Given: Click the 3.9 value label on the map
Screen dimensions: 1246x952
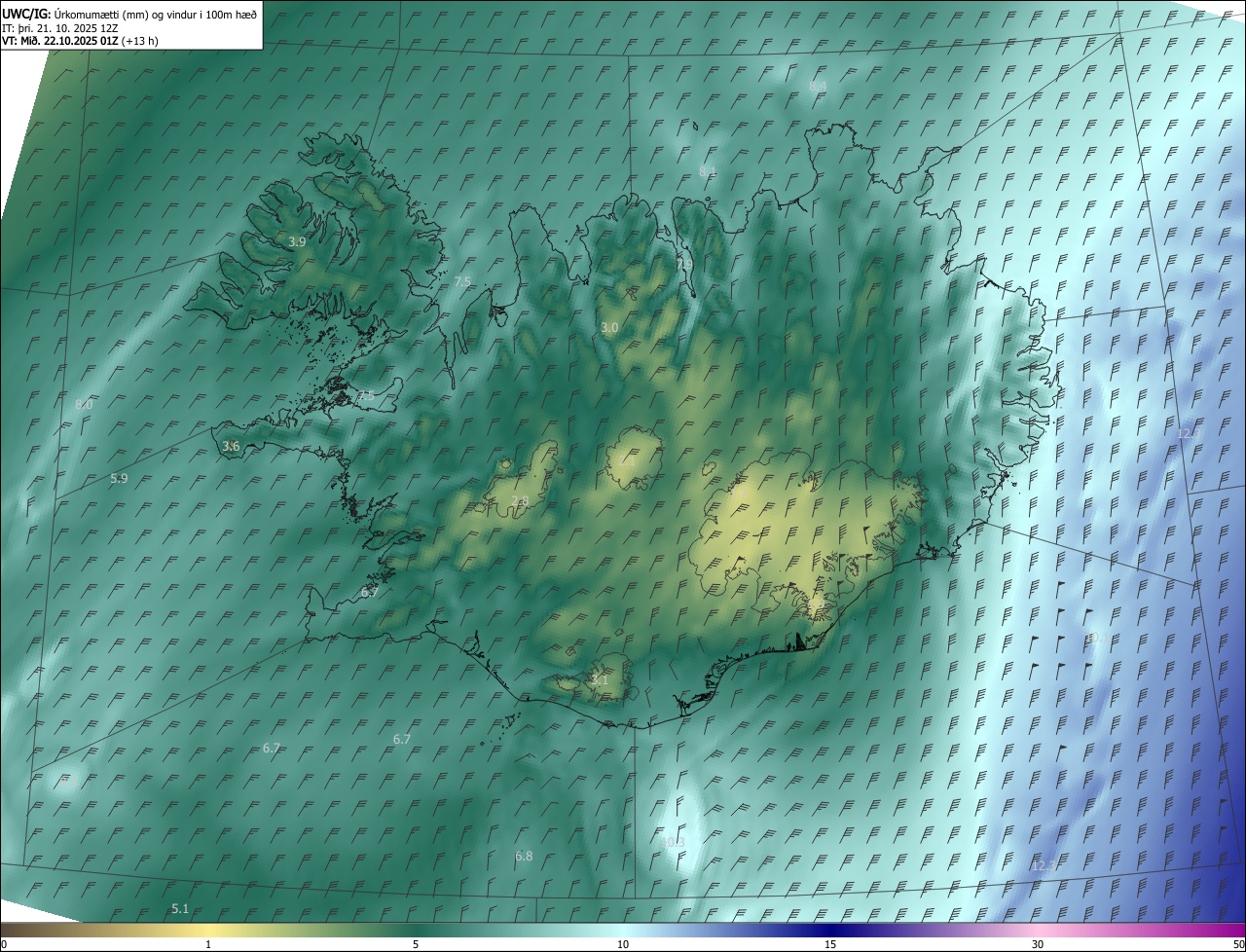Looking at the screenshot, I should 298,241.
